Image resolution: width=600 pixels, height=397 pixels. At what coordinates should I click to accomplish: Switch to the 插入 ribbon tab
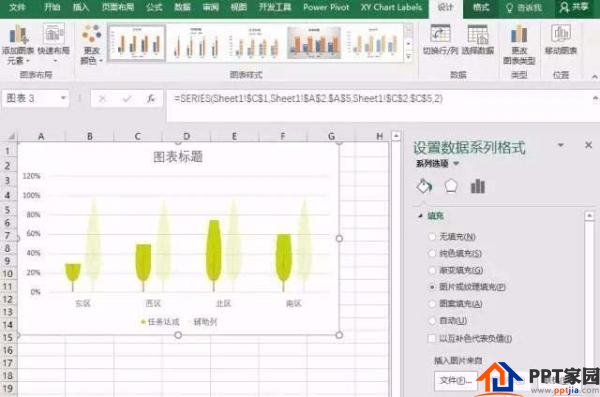(80, 7)
